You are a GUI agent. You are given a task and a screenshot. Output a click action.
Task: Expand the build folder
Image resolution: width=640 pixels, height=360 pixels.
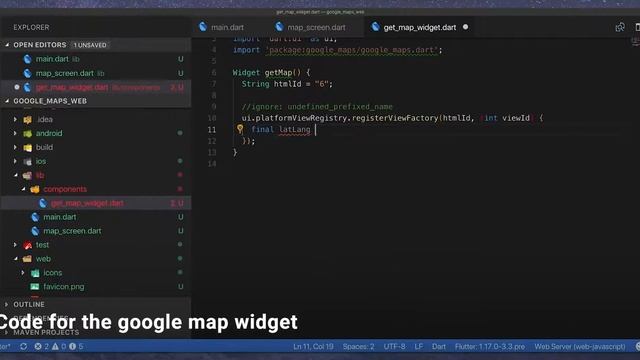pos(15,147)
